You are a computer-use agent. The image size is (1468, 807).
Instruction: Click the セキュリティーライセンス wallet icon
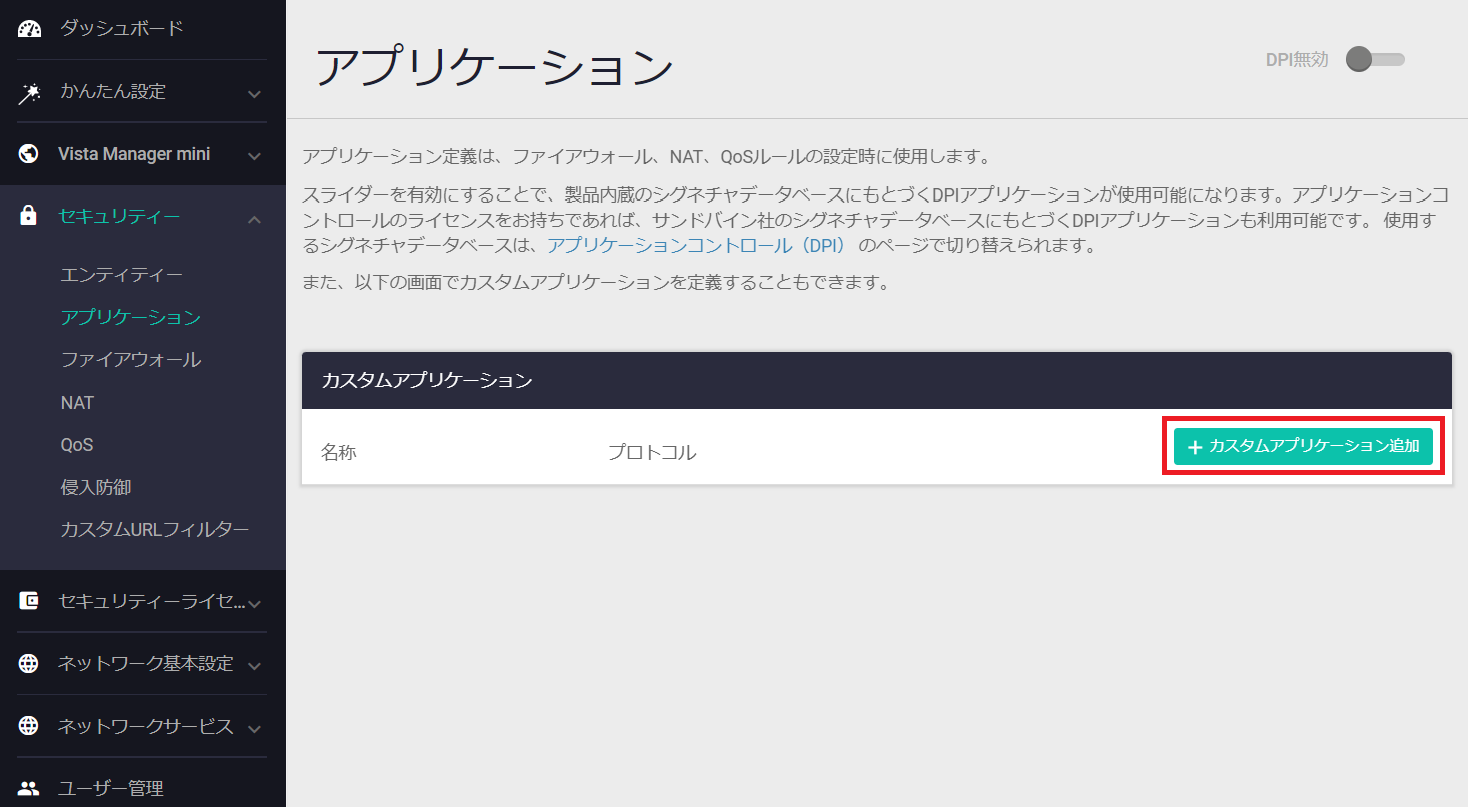[x=29, y=601]
